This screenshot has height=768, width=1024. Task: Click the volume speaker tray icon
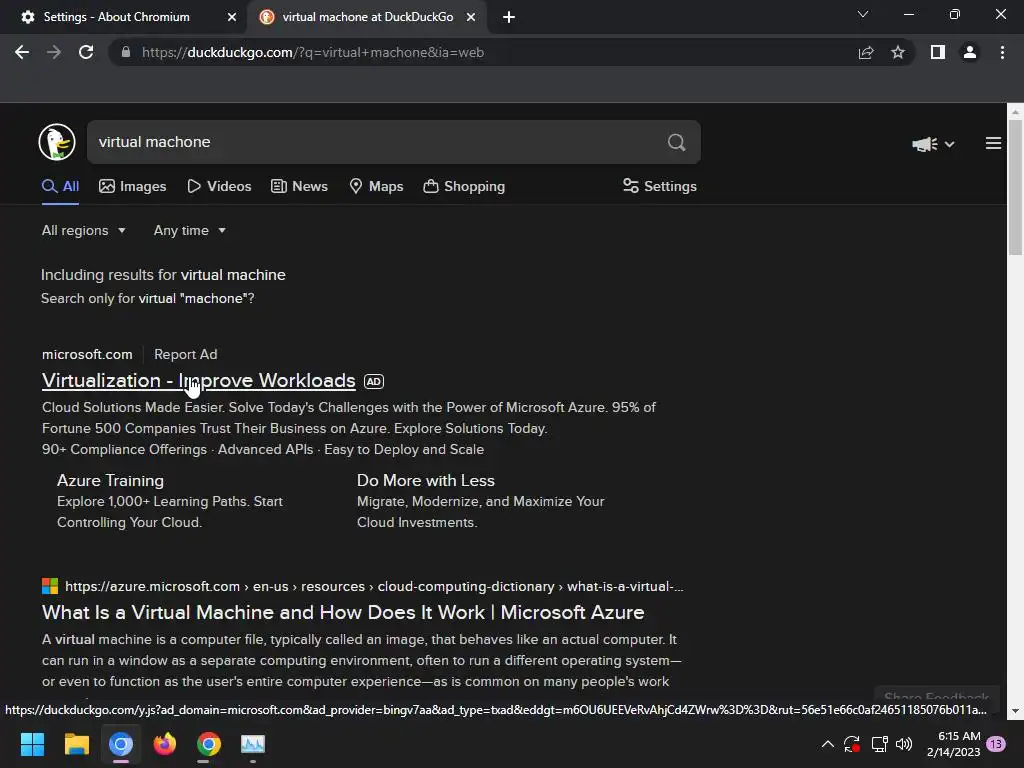tap(904, 744)
